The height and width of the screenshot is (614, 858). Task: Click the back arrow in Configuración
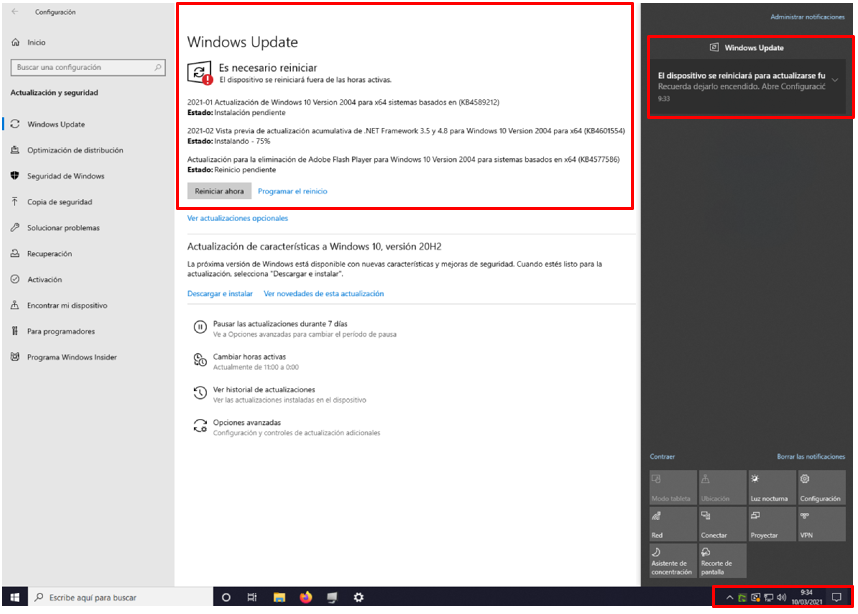15,12
